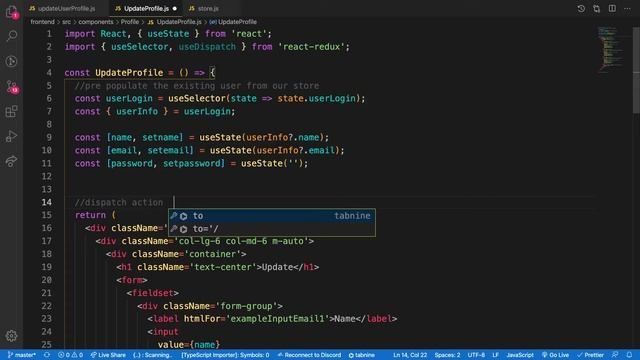
Task: Open tabnine status bar item
Action: click(x=362, y=355)
